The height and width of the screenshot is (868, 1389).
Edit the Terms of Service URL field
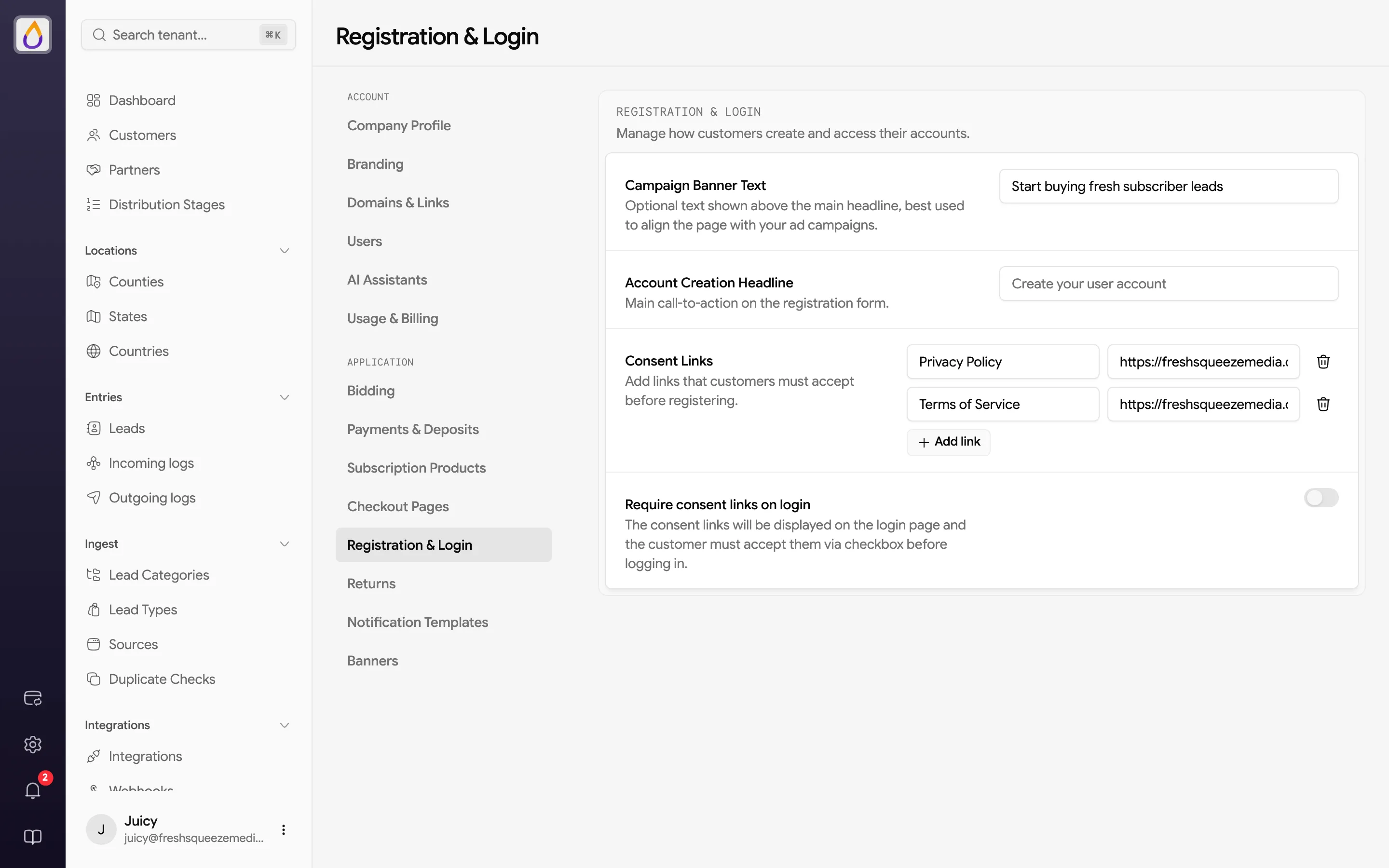tap(1203, 404)
